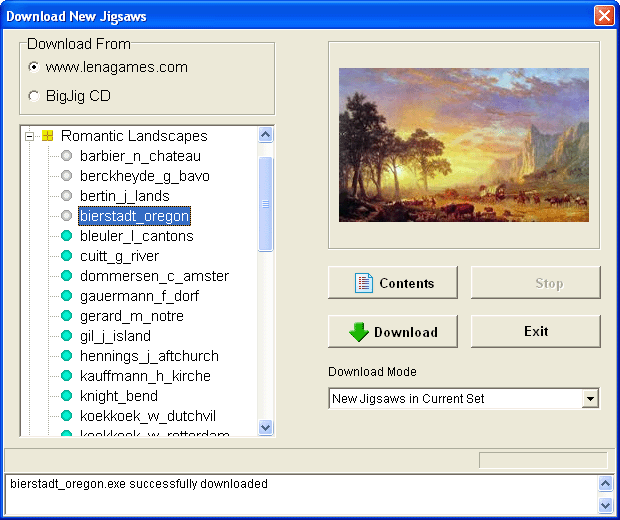Click the teal status dot beside knight_bend
This screenshot has height=520, width=620.
[x=66, y=395]
